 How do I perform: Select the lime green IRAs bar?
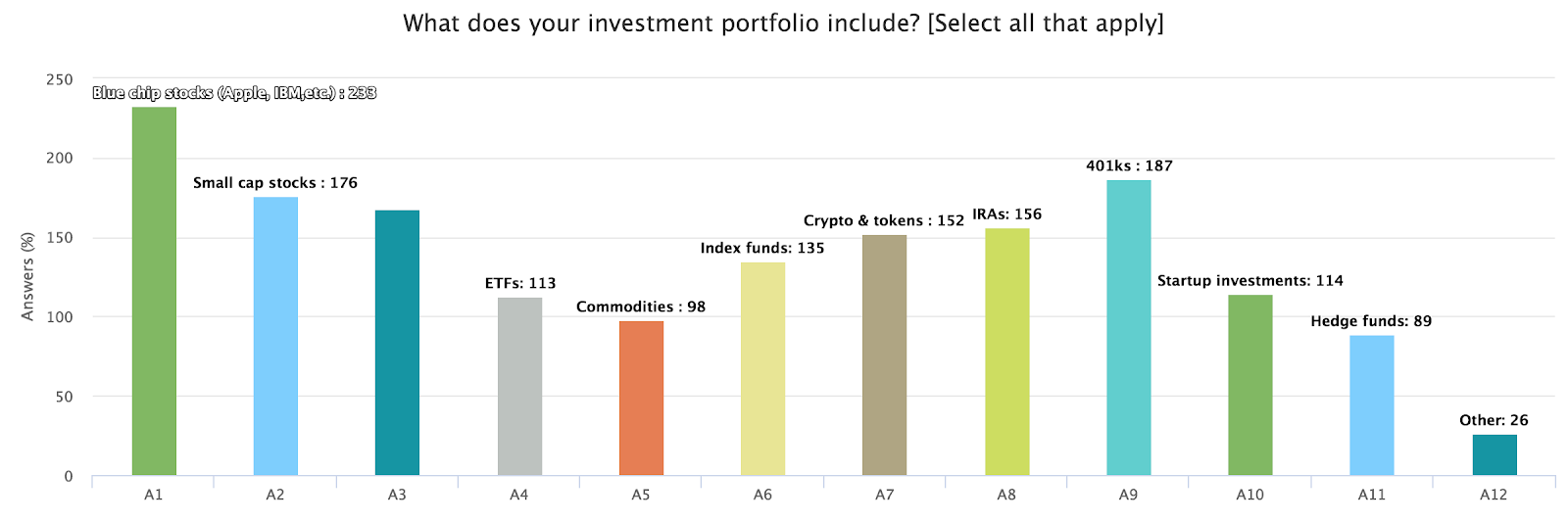tap(1006, 352)
